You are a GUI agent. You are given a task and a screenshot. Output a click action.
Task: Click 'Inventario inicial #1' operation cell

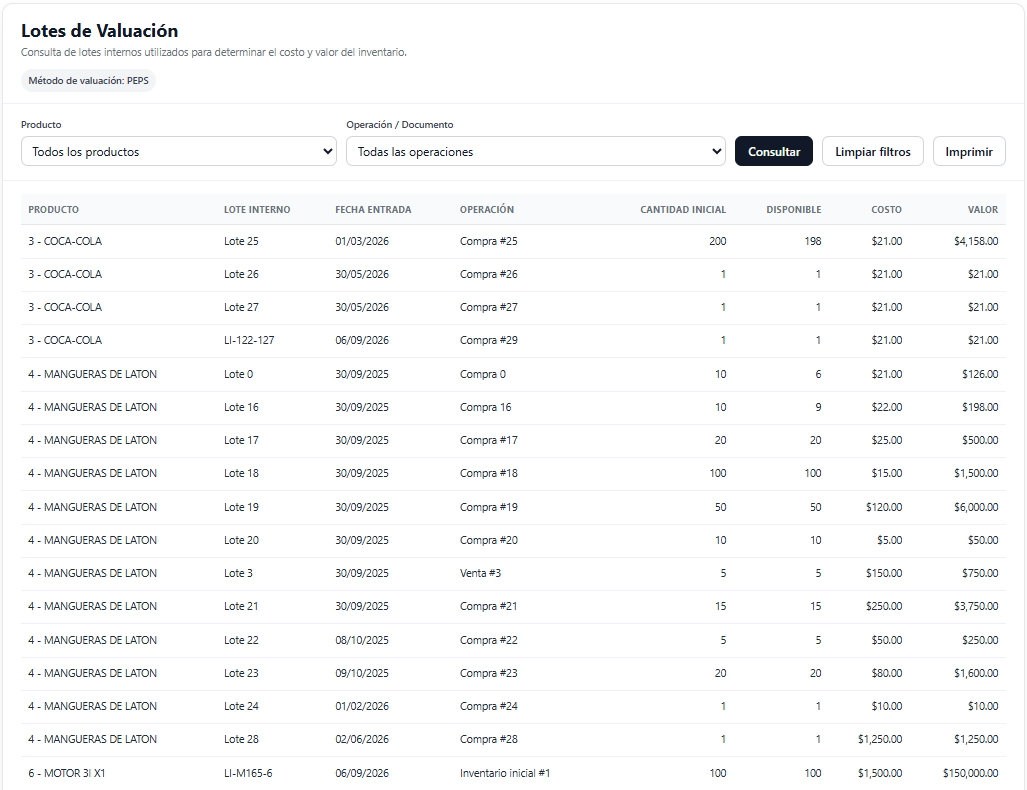tap(505, 773)
